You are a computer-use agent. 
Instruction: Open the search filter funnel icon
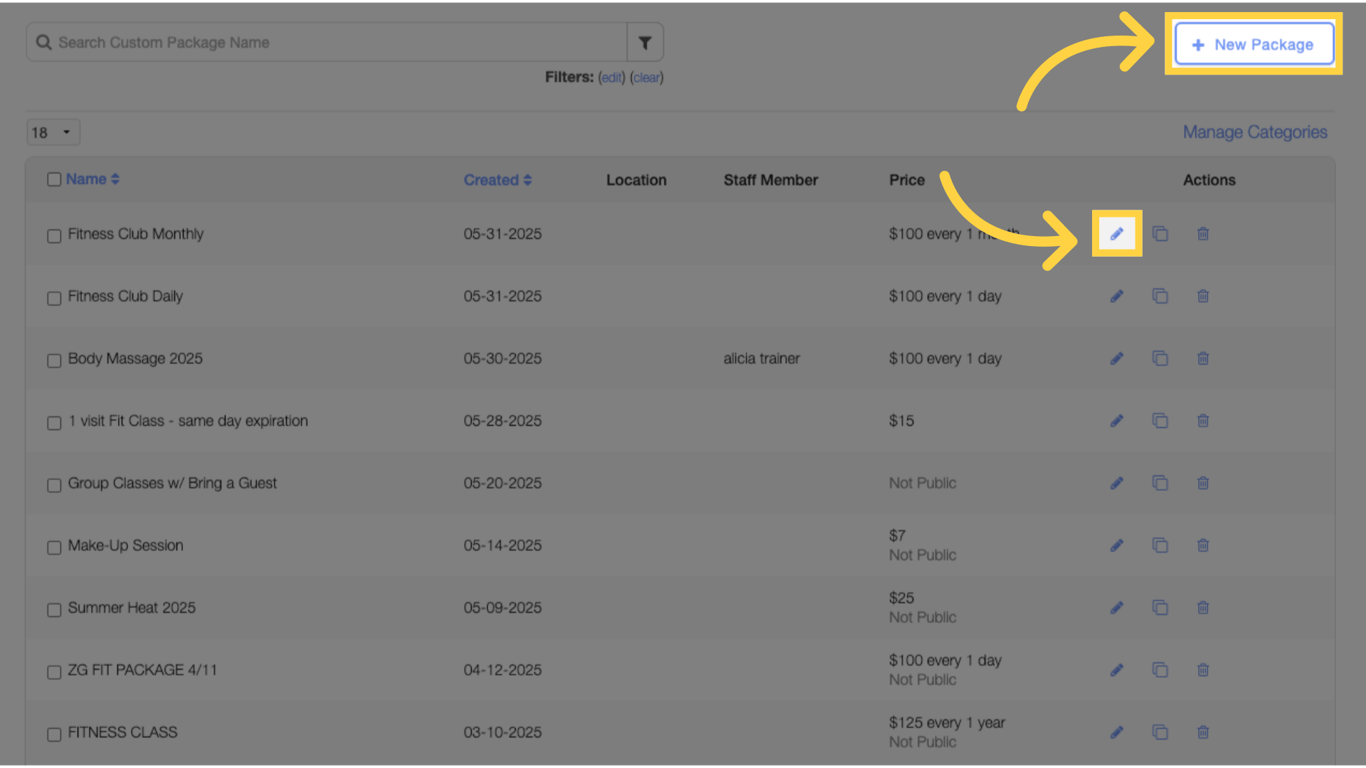tap(645, 42)
